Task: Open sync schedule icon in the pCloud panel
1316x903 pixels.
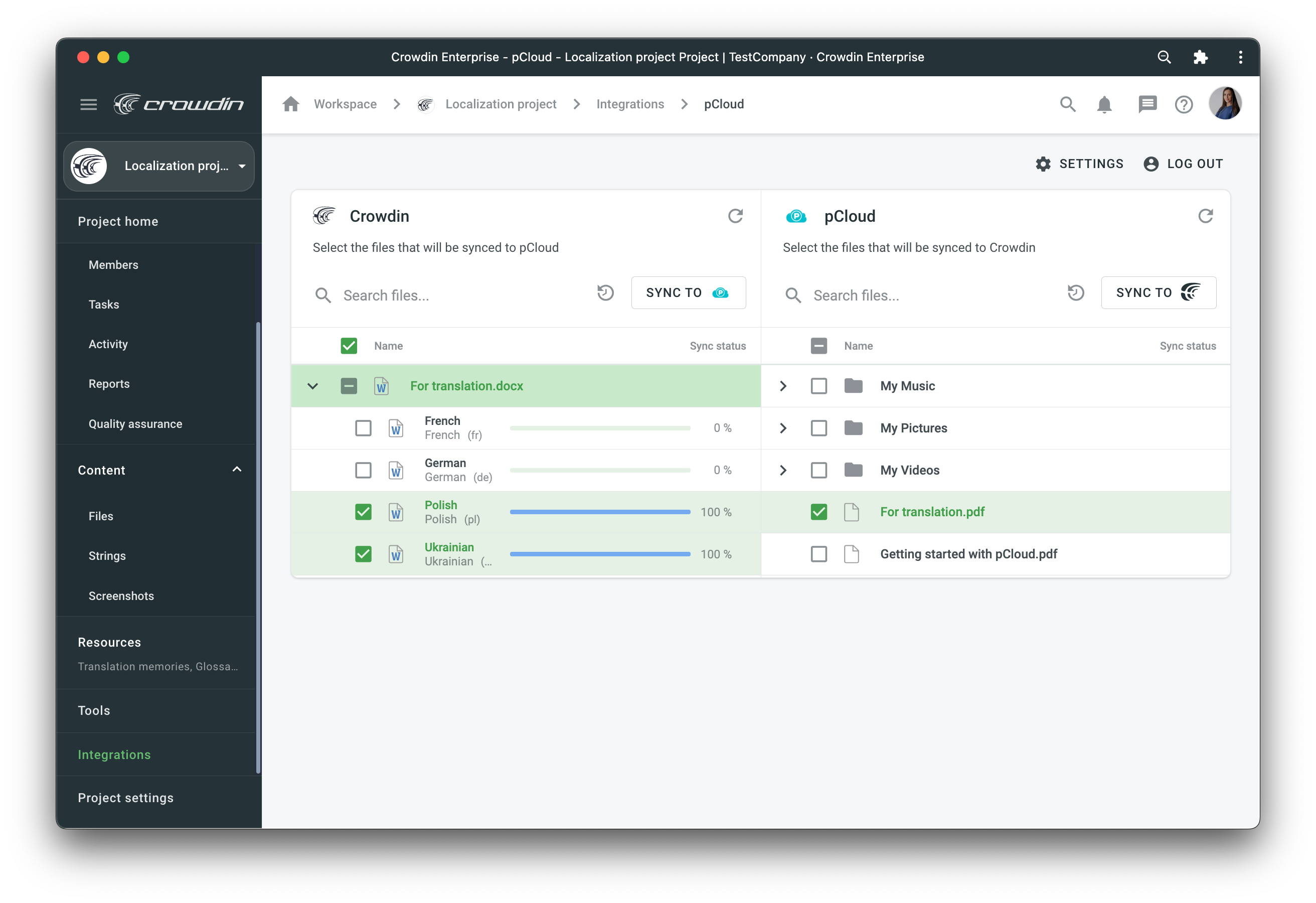Action: (x=1075, y=293)
